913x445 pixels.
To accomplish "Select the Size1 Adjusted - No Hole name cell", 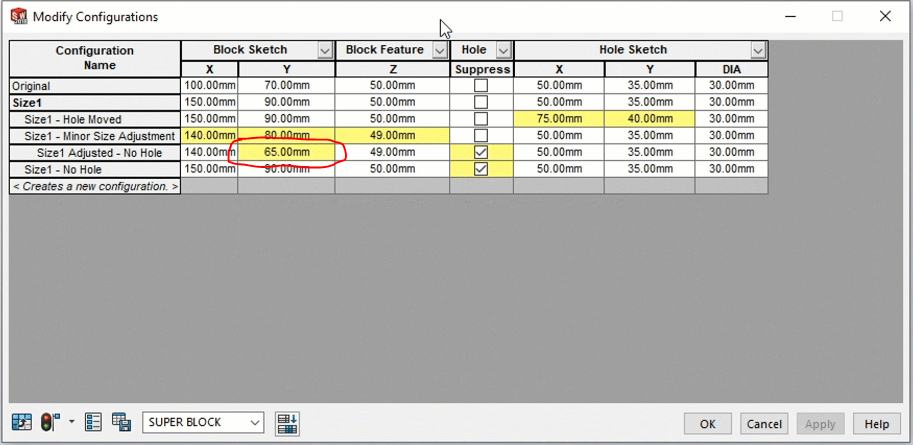I will [x=95, y=153].
